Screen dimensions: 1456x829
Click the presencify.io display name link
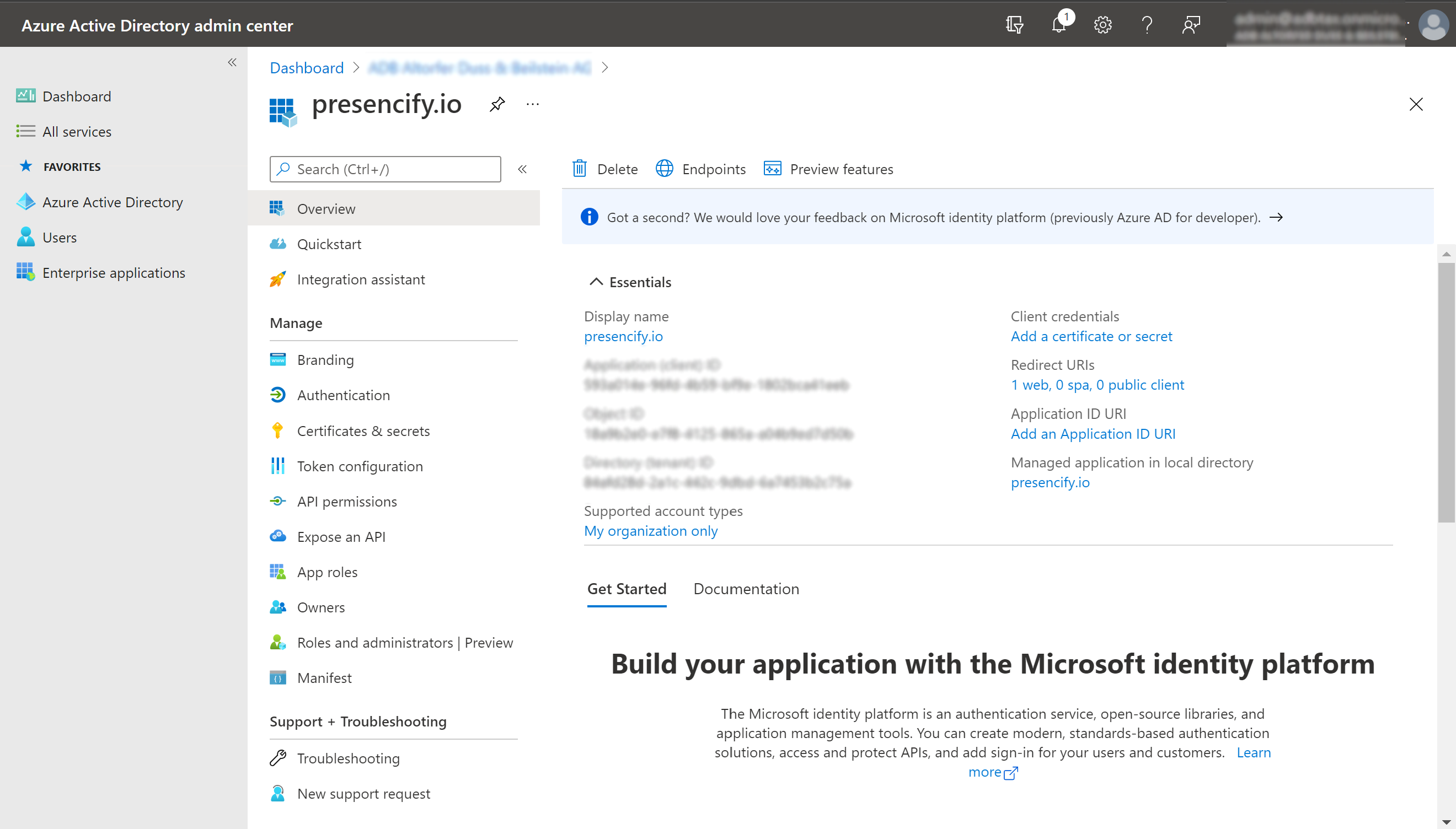(x=623, y=336)
